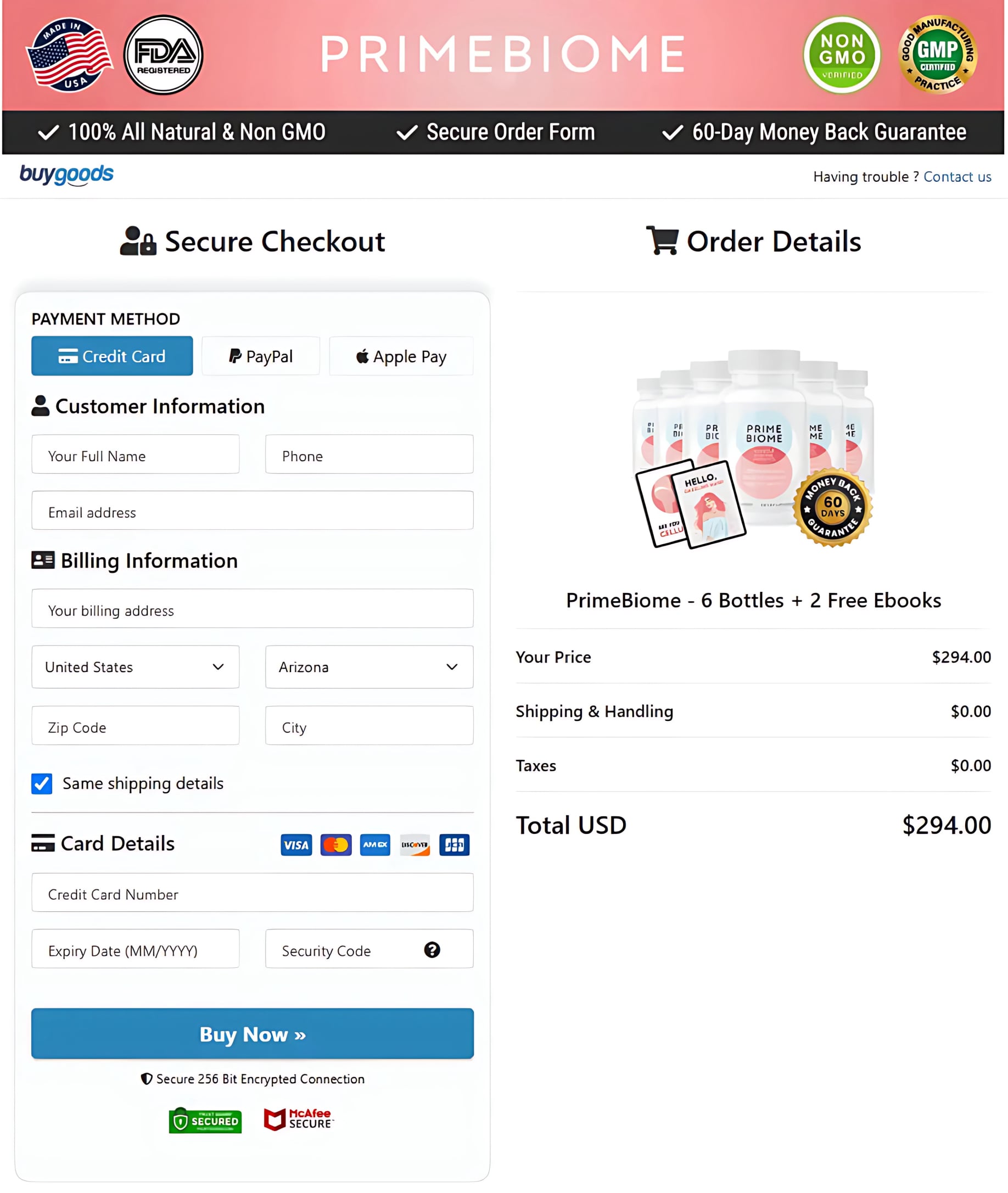This screenshot has height=1193, width=1008.
Task: Select the Credit Card payment tab
Action: click(112, 355)
